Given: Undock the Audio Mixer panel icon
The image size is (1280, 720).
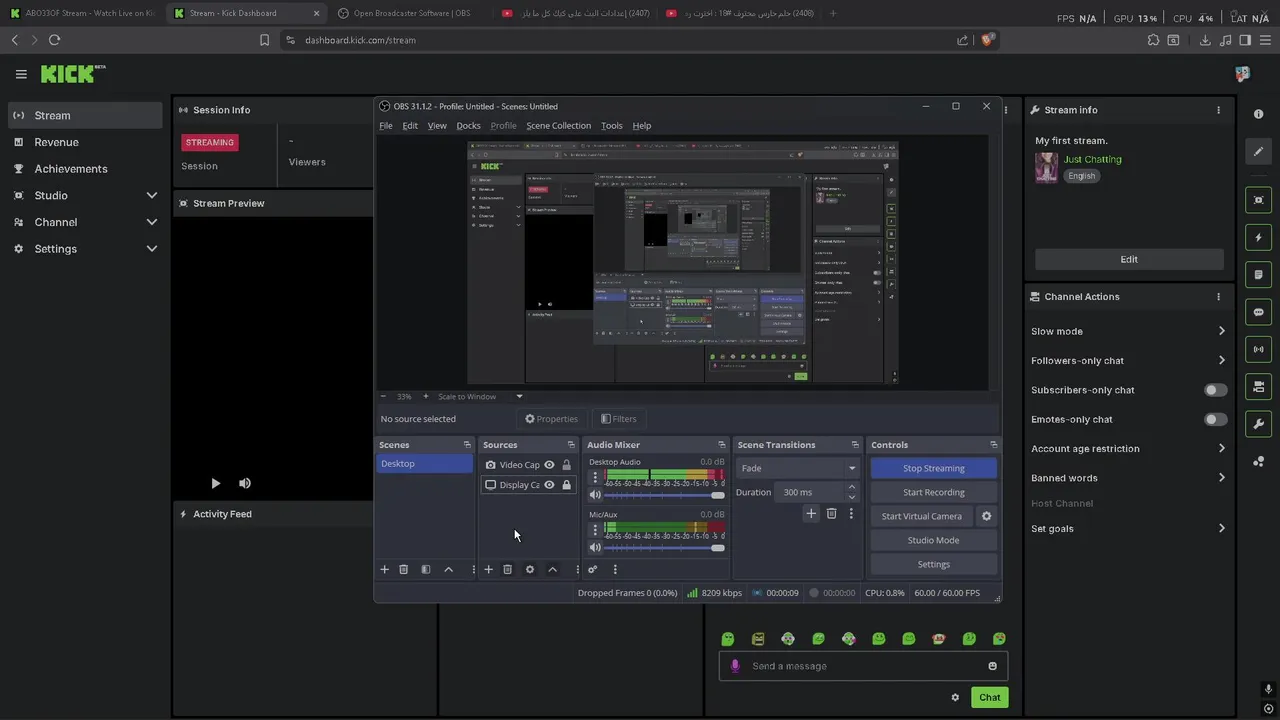Looking at the screenshot, I should (x=721, y=445).
